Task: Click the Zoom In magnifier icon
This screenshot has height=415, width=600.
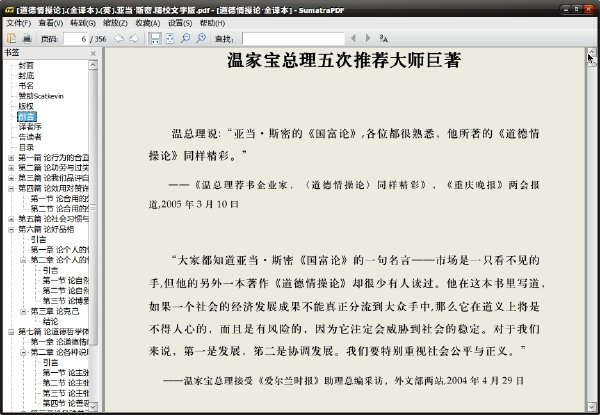Action: 201,38
